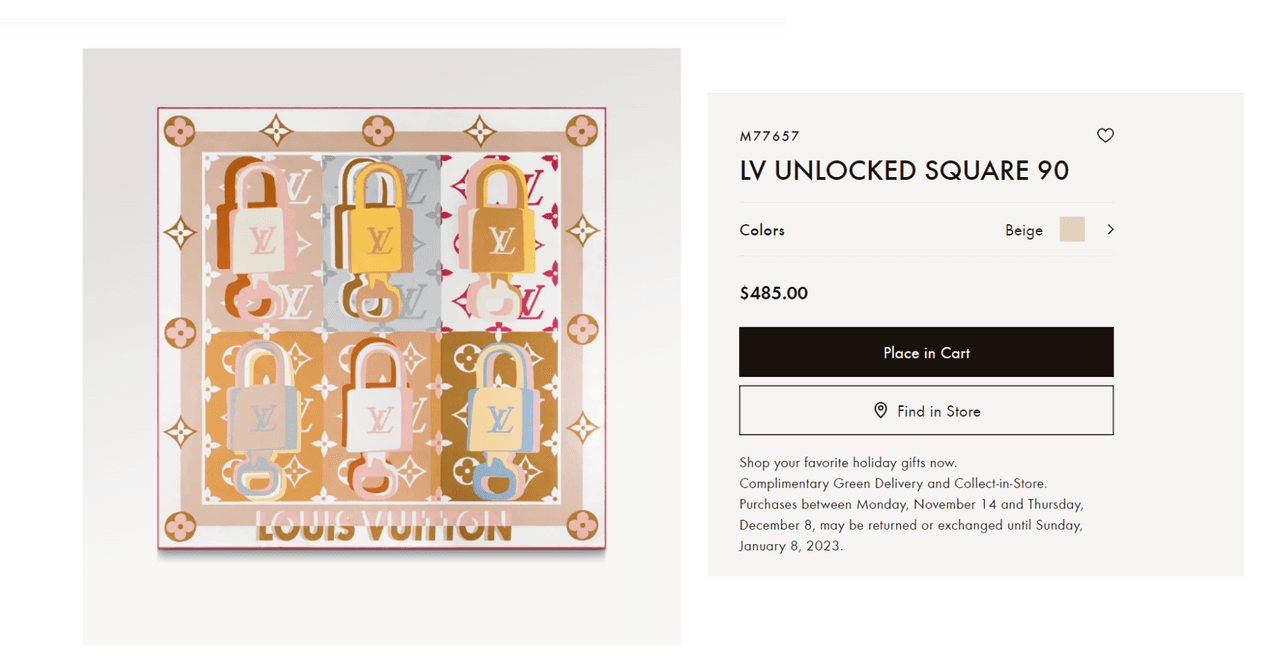Click the bottom-left grey padlock on the scarf
Screen dimensions: 1280x670
coord(262,415)
